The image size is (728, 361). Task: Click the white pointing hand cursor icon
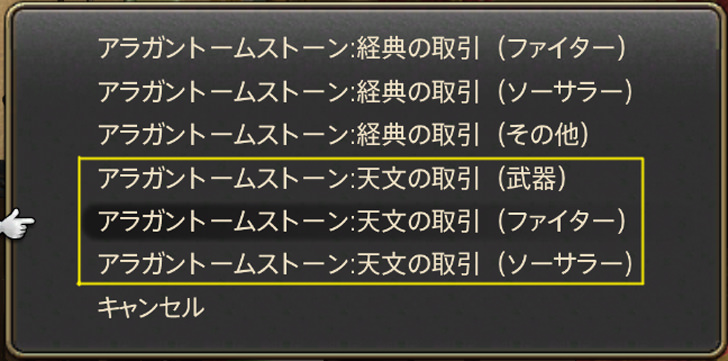17,224
